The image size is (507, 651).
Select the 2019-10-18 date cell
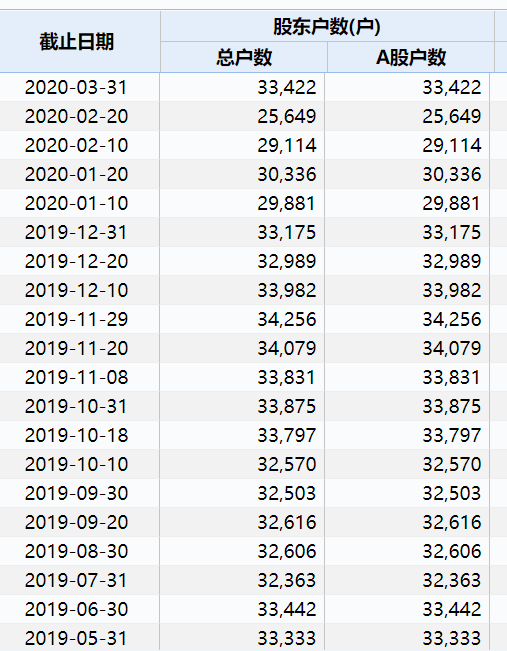coord(76,436)
